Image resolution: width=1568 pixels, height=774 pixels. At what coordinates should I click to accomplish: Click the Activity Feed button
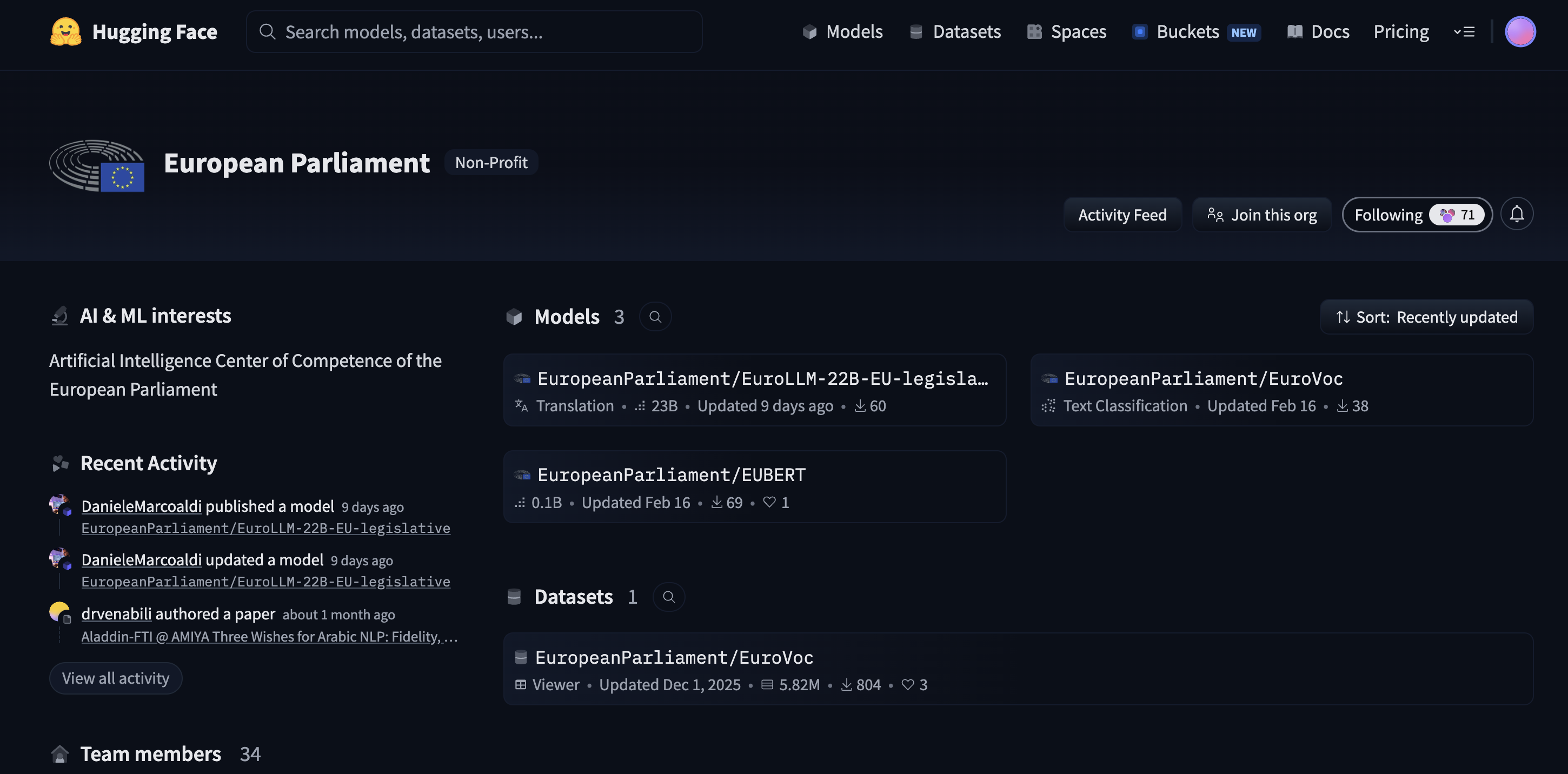pos(1122,214)
